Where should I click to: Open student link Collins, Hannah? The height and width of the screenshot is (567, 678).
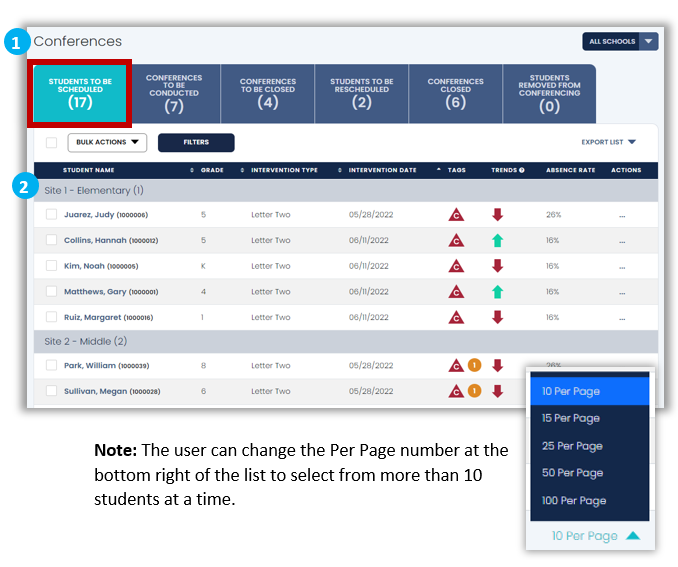111,240
